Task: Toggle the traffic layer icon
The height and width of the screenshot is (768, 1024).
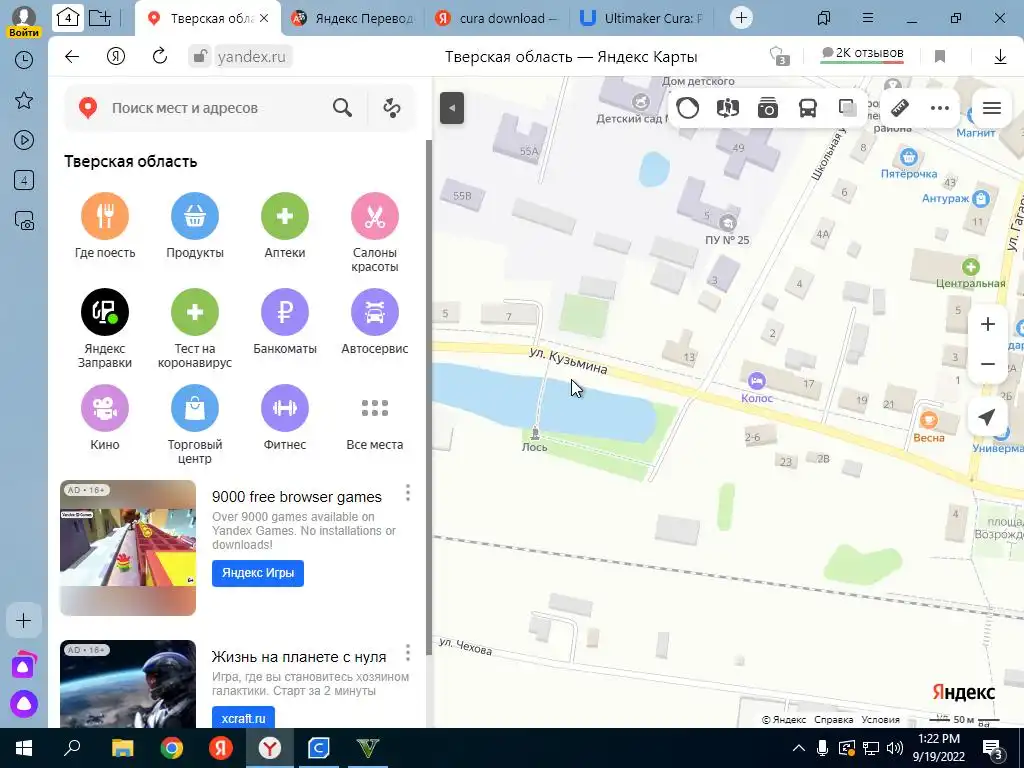Action: pyautogui.click(x=687, y=108)
